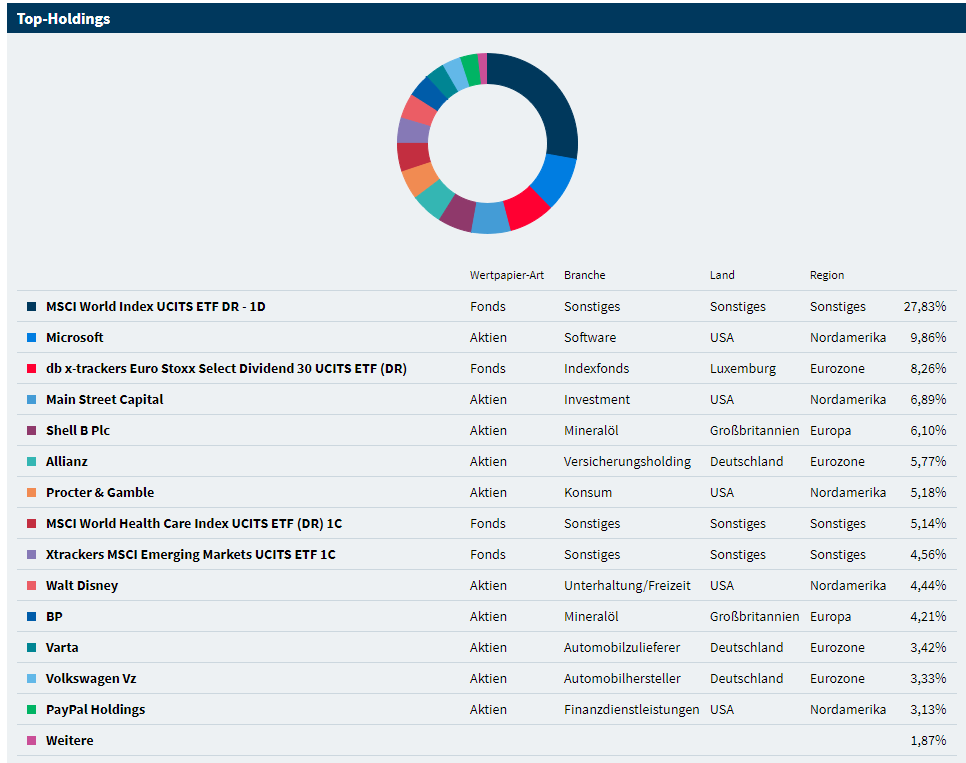Click the coral swatch beside Walt Disney
The width and height of the screenshot is (966, 763).
pos(31,586)
